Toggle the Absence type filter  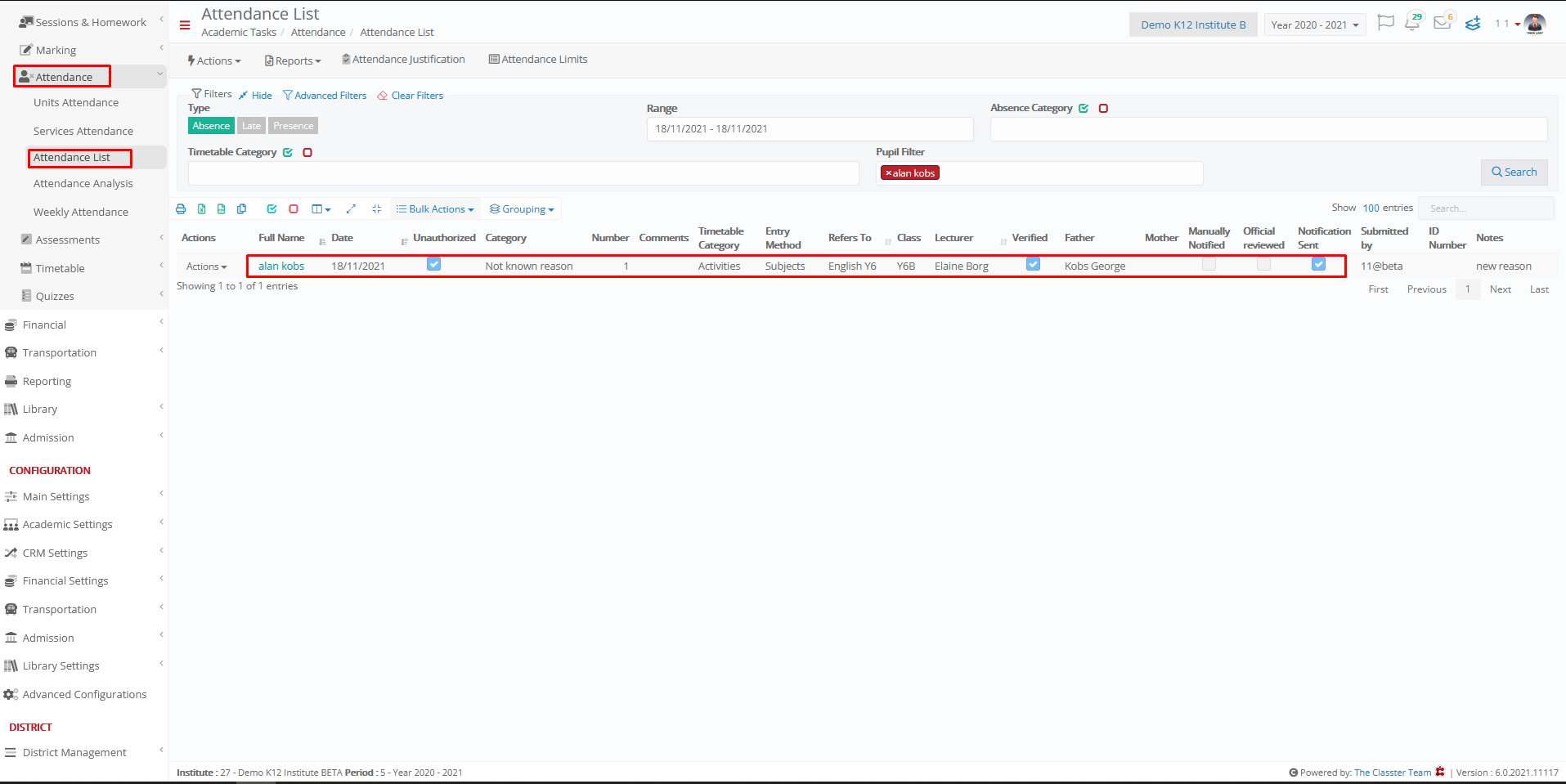coord(211,126)
